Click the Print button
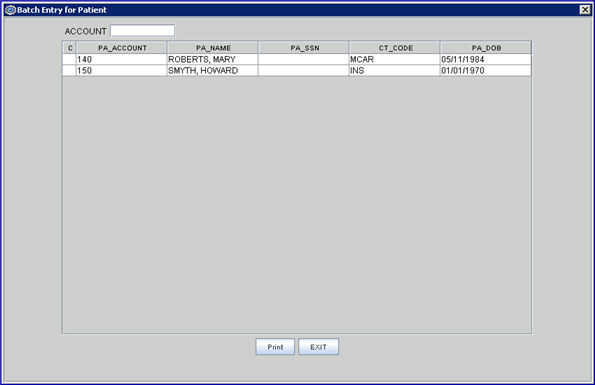 (275, 347)
